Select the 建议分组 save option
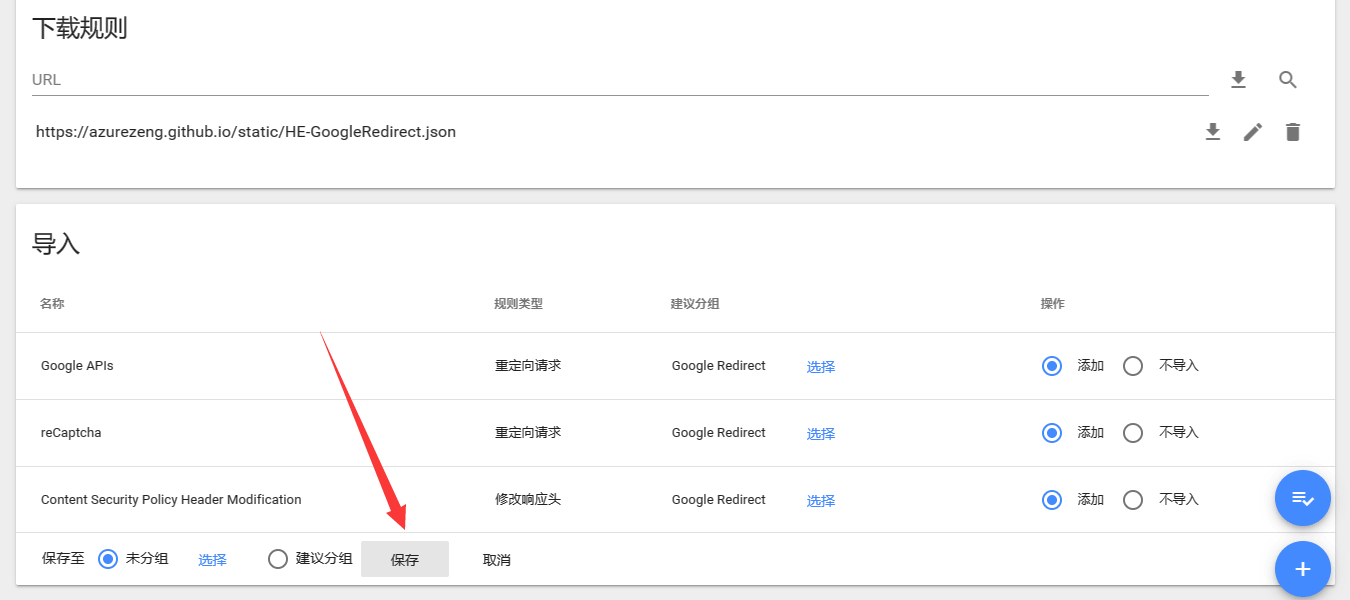This screenshot has height=600, width=1350. pos(278,559)
